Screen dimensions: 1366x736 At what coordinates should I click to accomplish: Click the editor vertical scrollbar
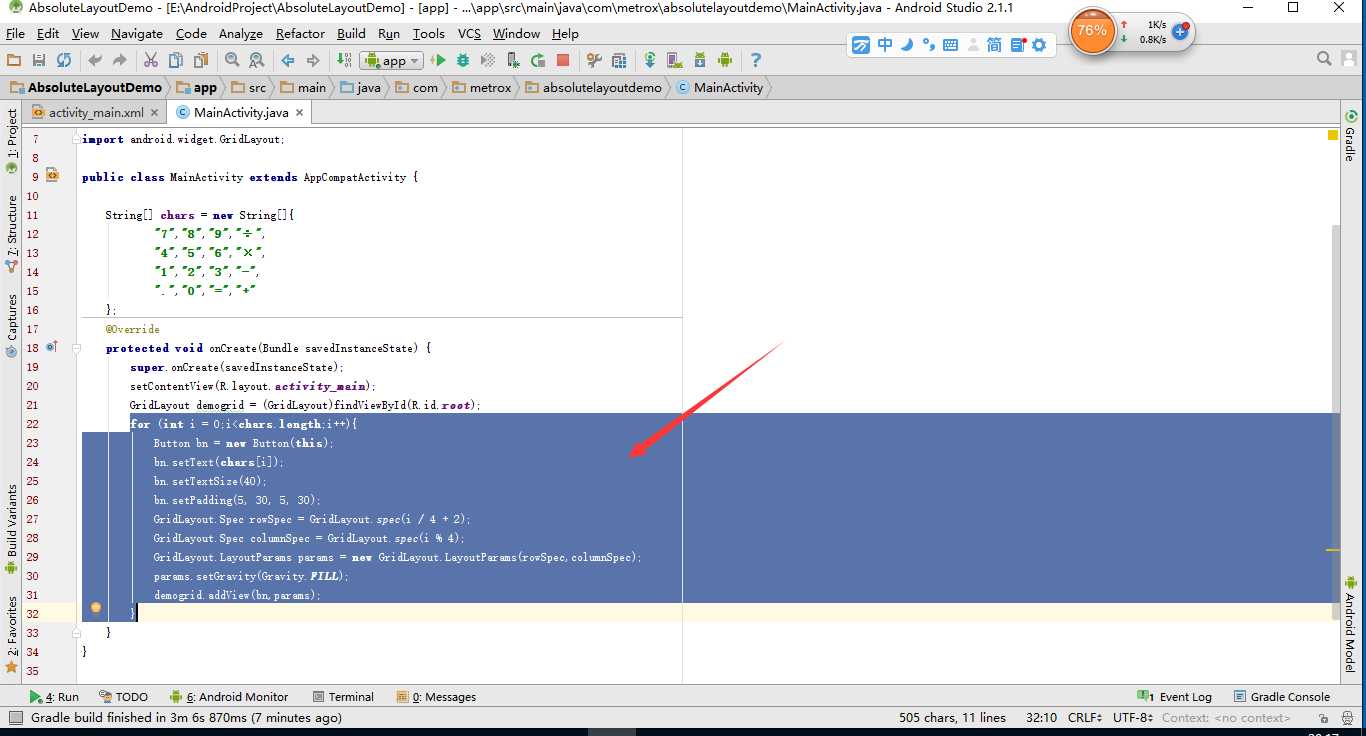point(1335,420)
